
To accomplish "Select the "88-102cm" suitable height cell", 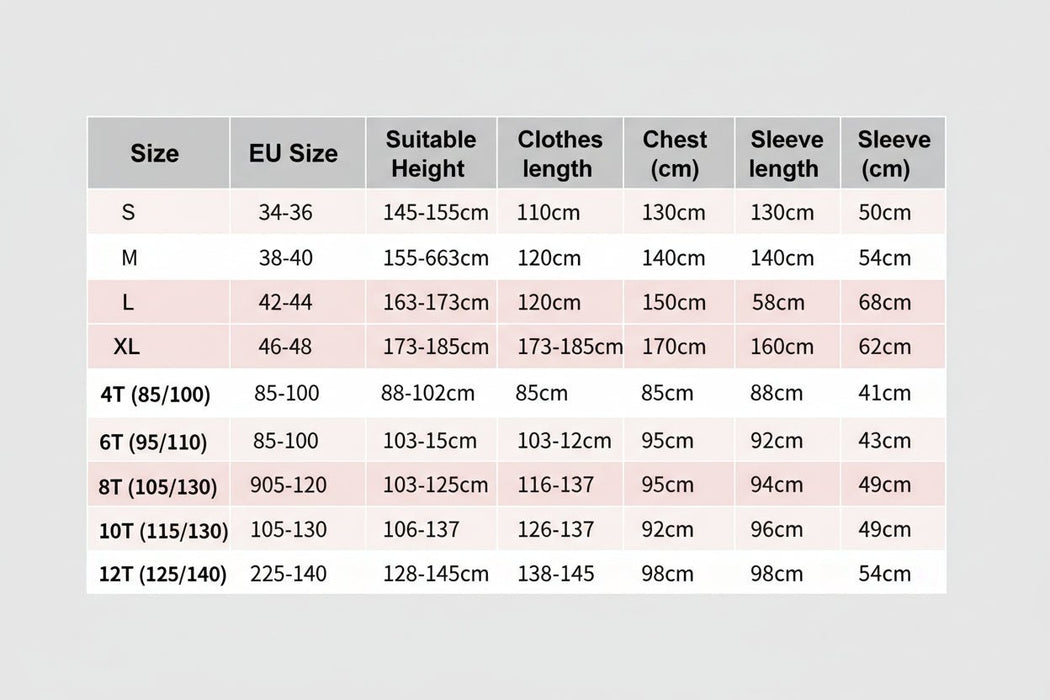I will click(x=428, y=393).
